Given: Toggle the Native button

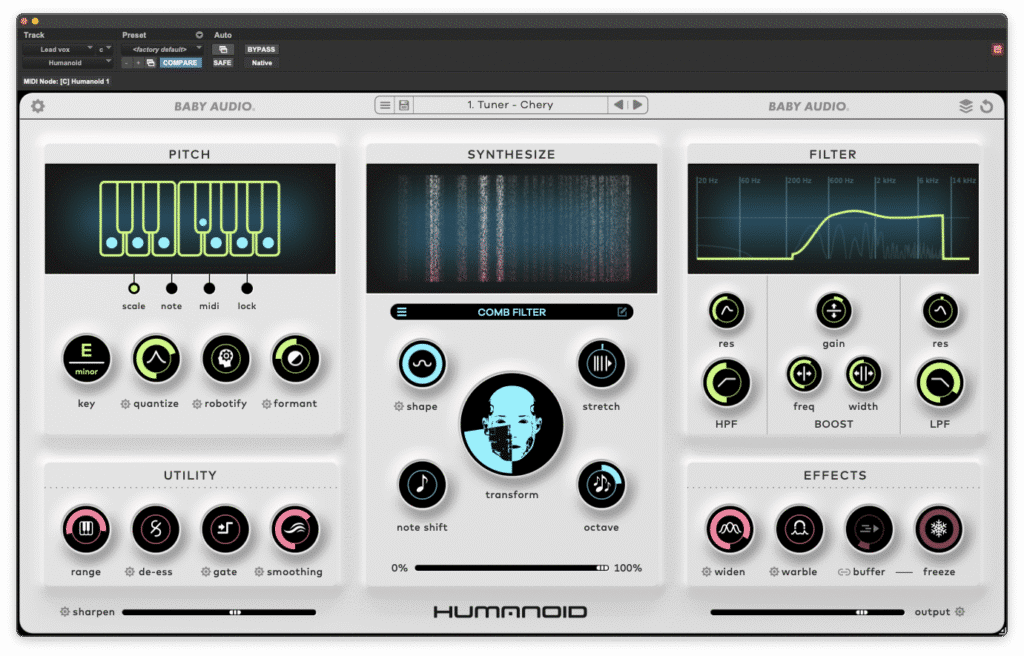Looking at the screenshot, I should point(262,63).
